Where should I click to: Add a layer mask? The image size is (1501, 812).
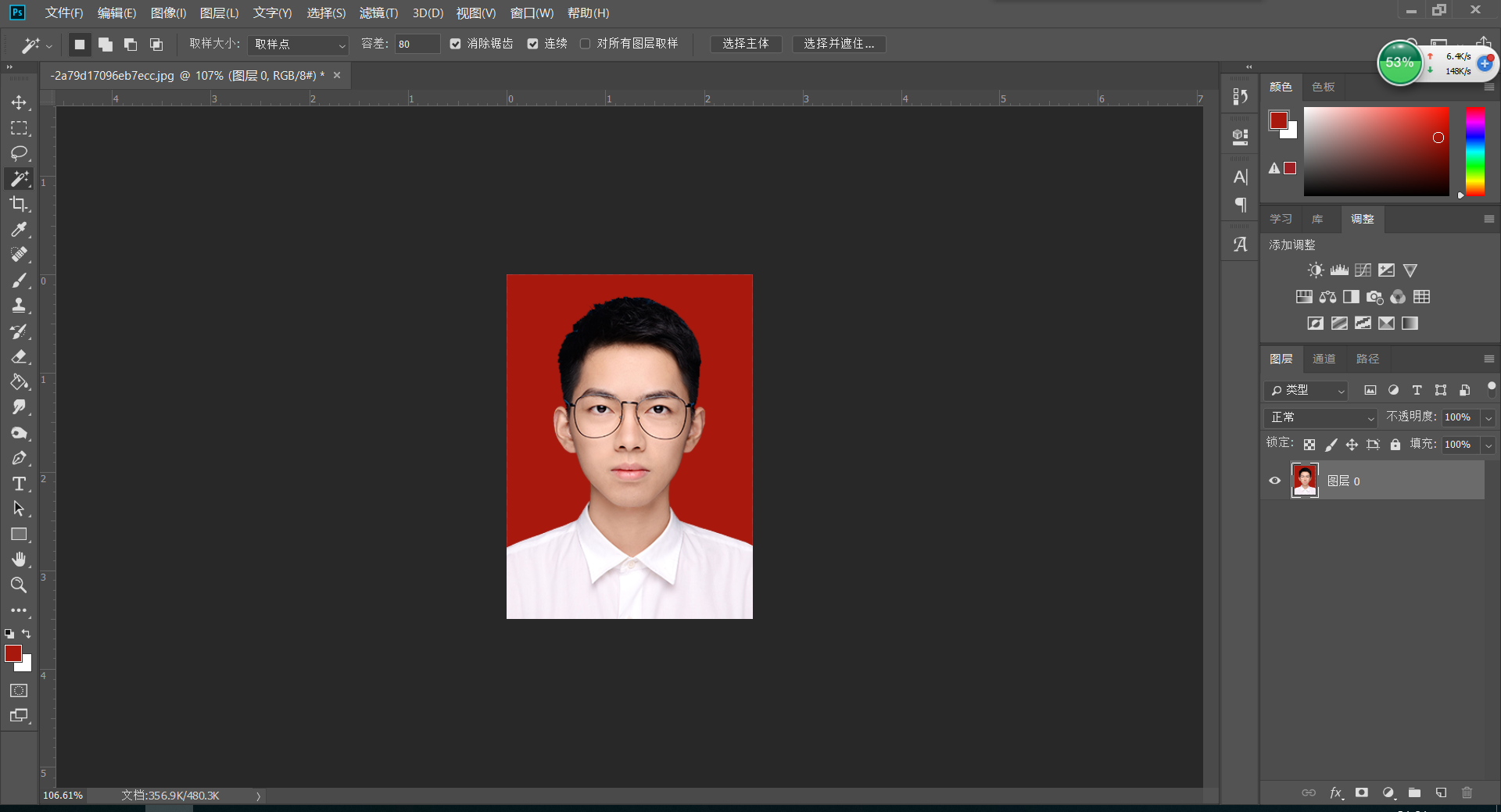click(1362, 792)
